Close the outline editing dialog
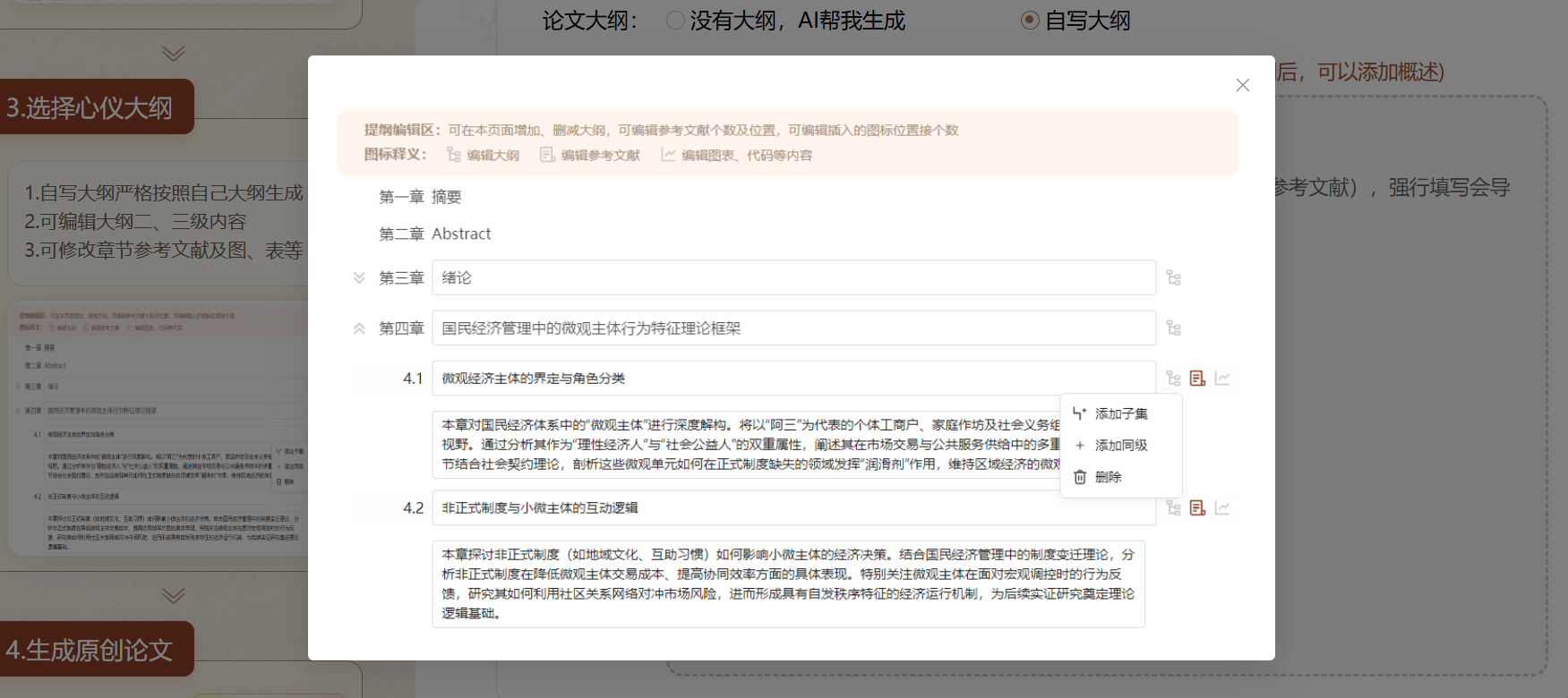Image resolution: width=1568 pixels, height=698 pixels. point(1242,85)
